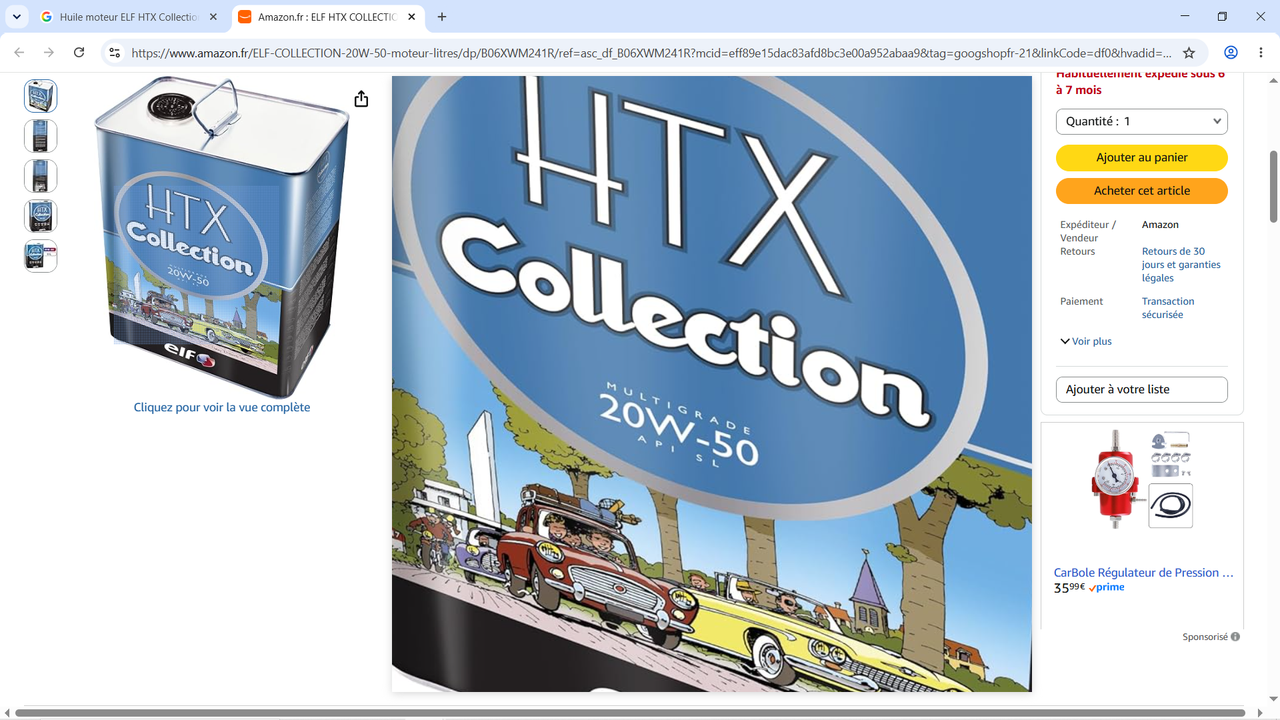Screen dimensions: 1280x720
Task: Click 'Cliquez pour voir la vue complète'
Action: (x=222, y=407)
